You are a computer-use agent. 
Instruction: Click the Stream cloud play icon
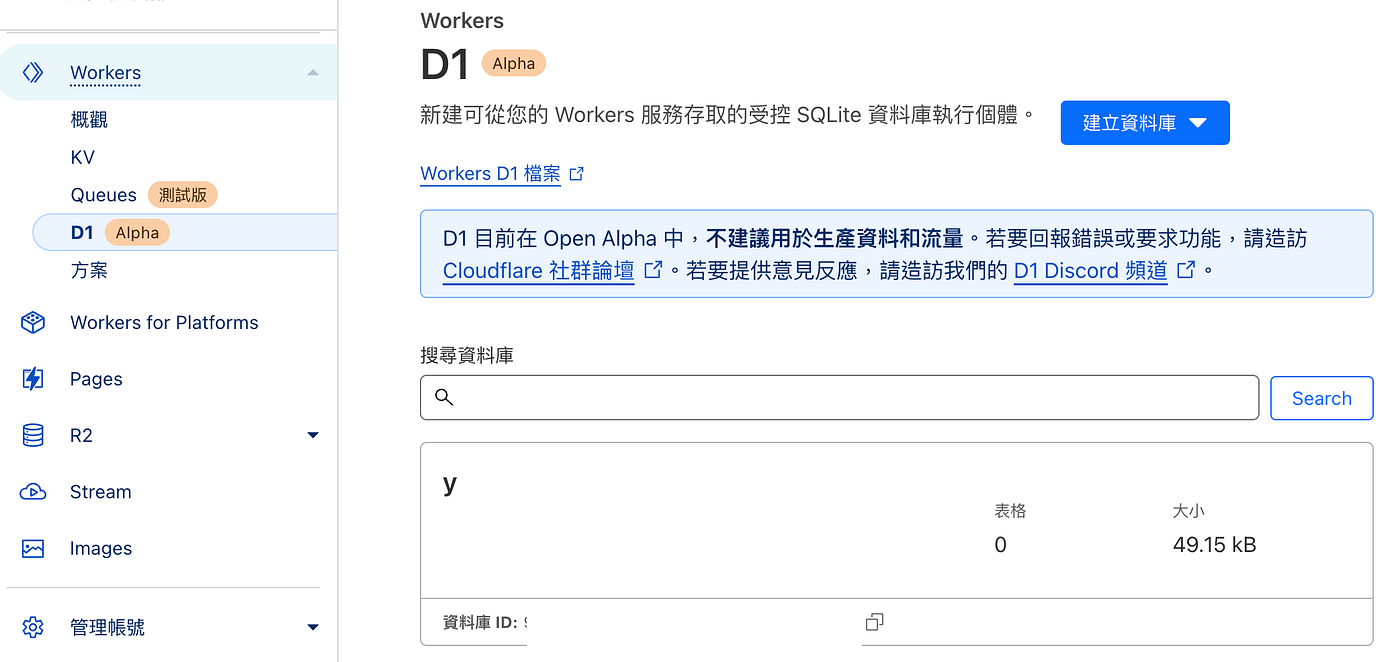click(x=33, y=492)
